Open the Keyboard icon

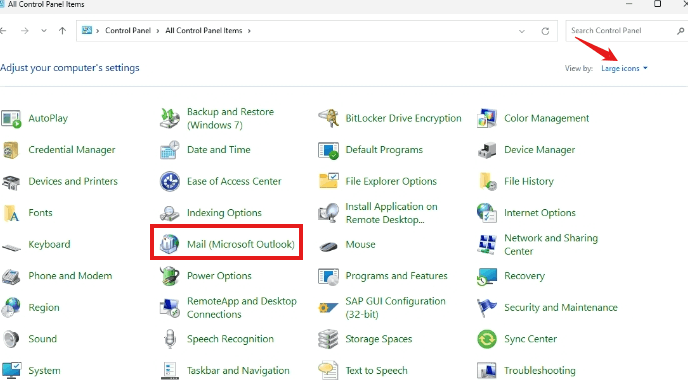[11, 247]
